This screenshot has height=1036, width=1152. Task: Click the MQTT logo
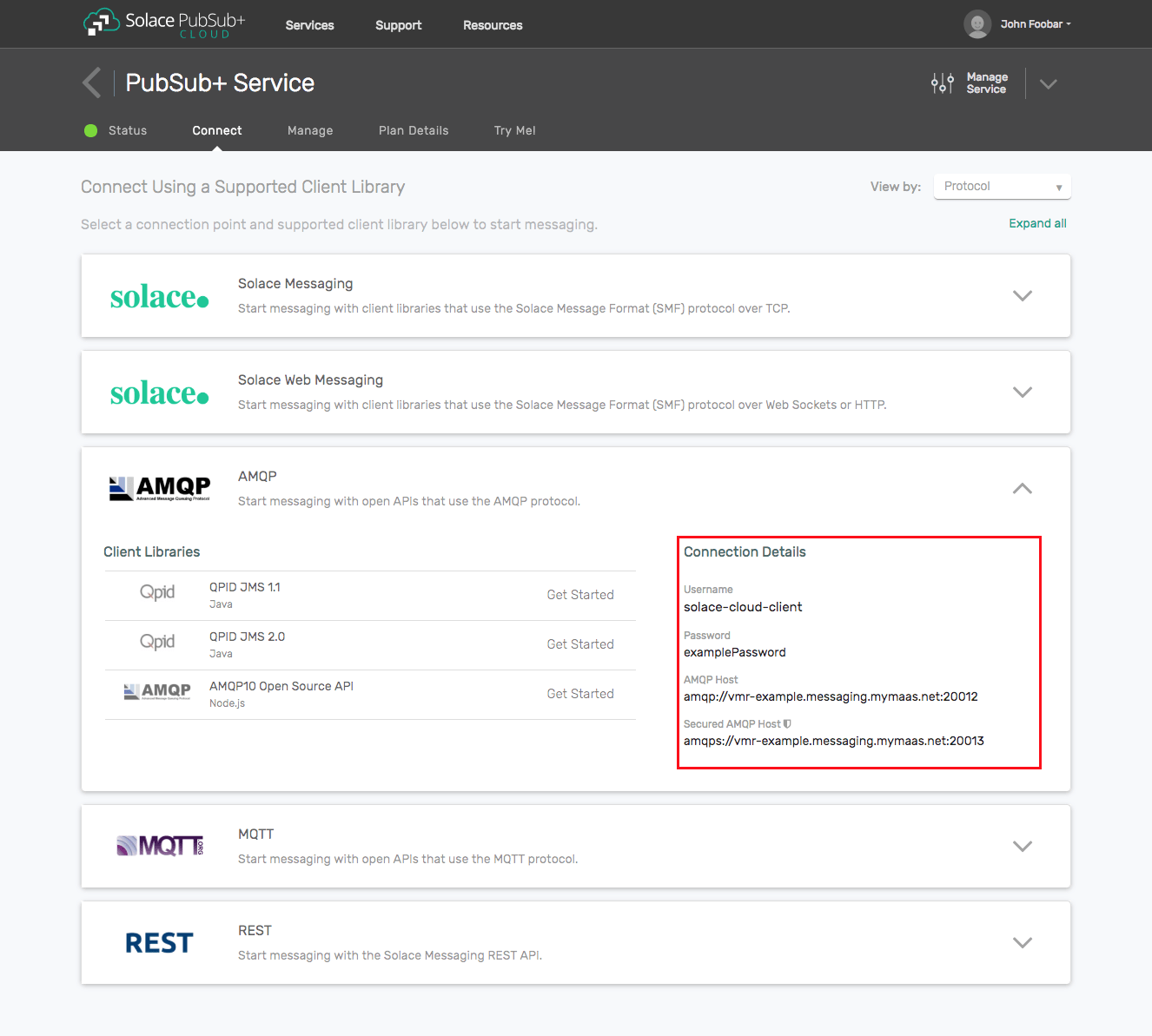click(x=160, y=846)
